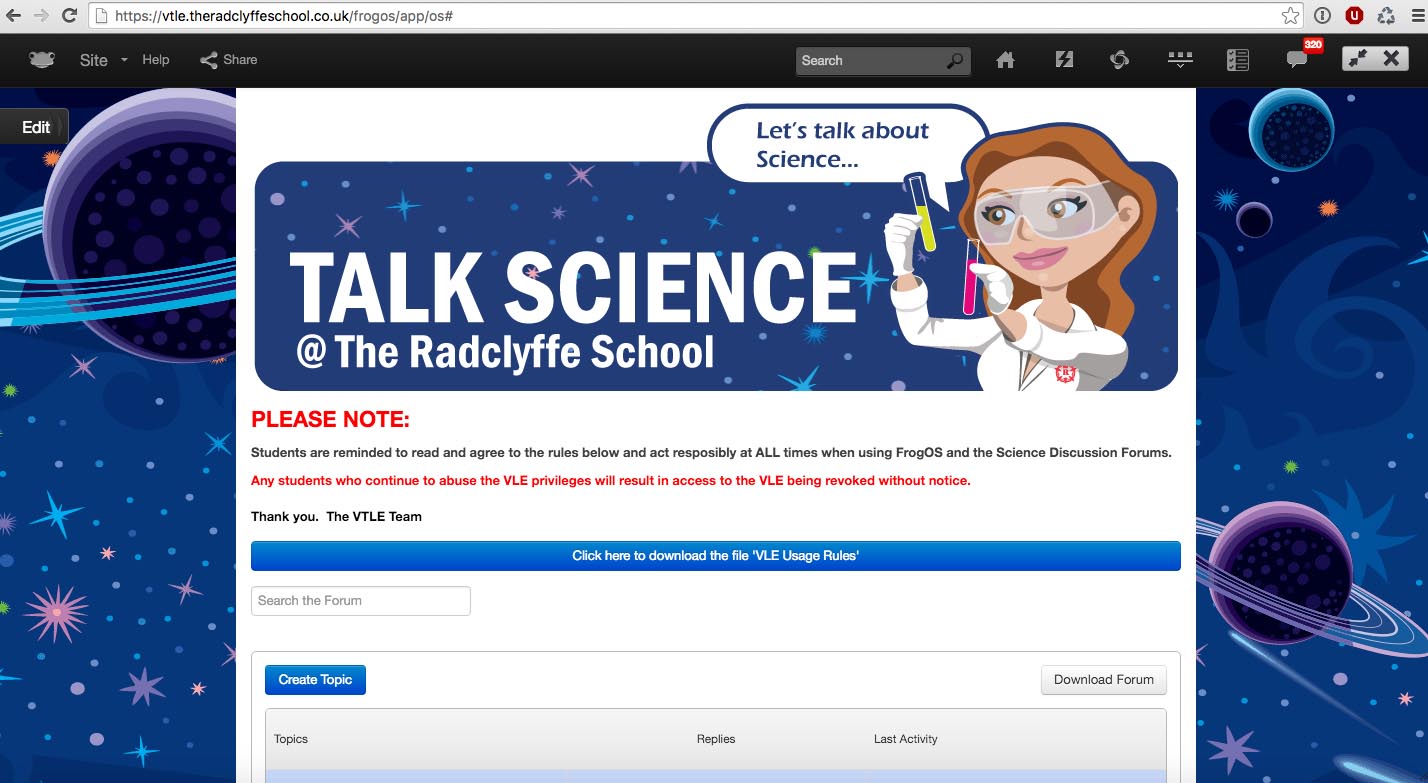Open the lightning bolt quick launch icon
The width and height of the screenshot is (1428, 783).
(1064, 60)
